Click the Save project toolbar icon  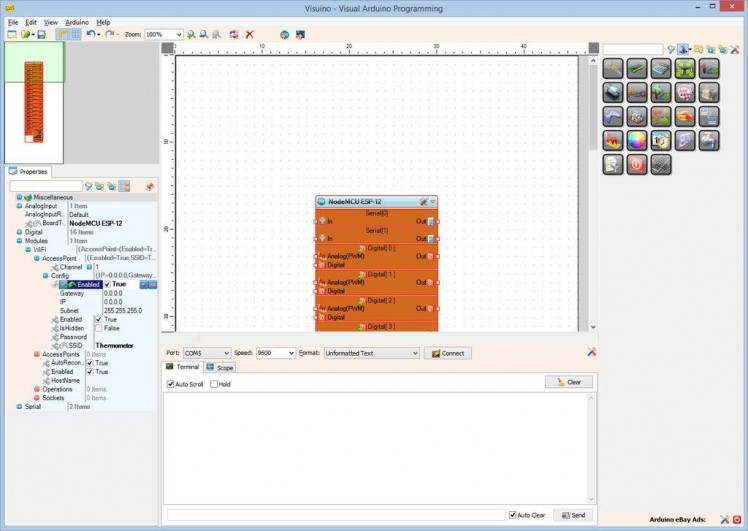41,34
